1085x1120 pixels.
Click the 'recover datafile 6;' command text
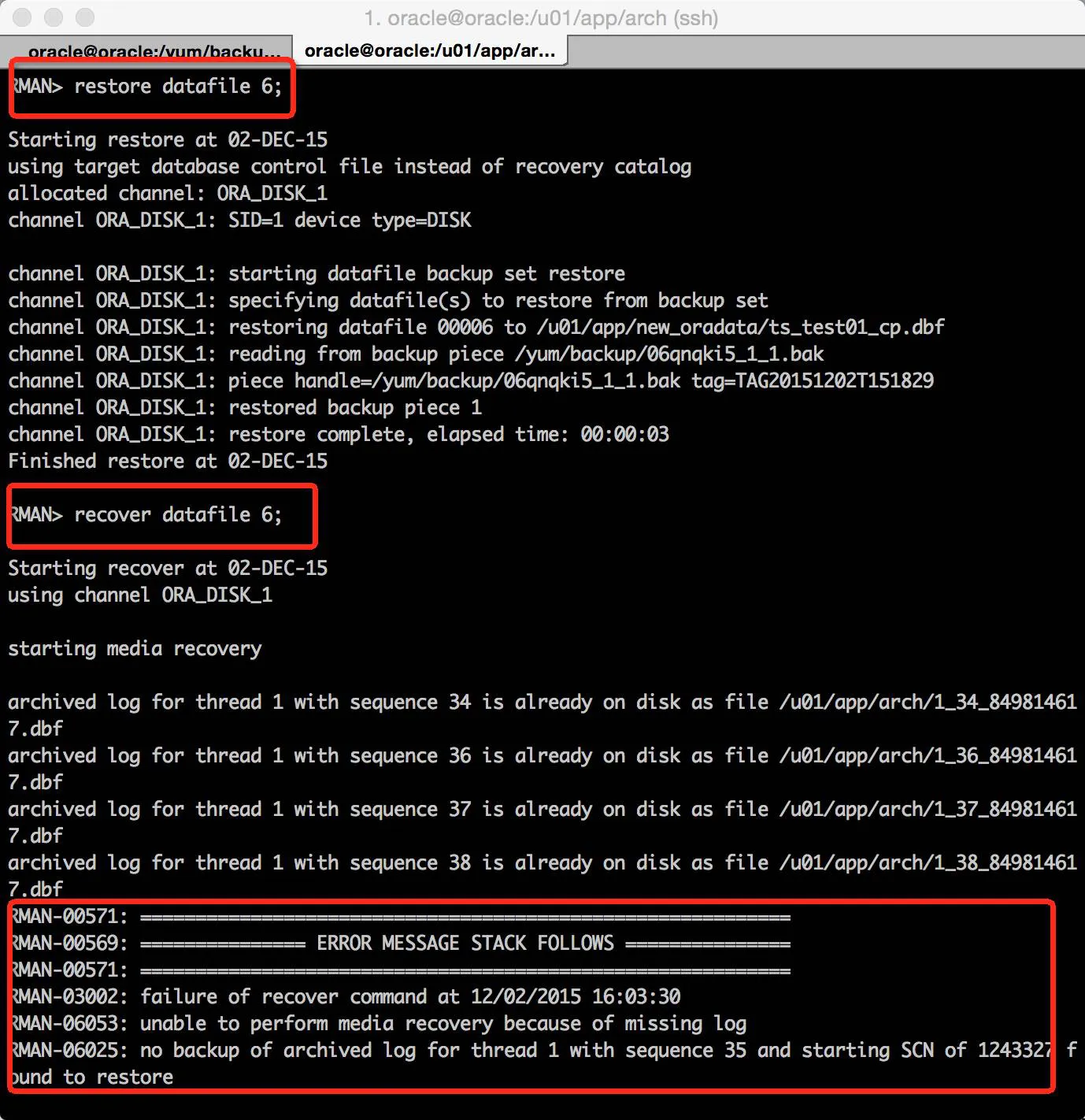[x=178, y=515]
